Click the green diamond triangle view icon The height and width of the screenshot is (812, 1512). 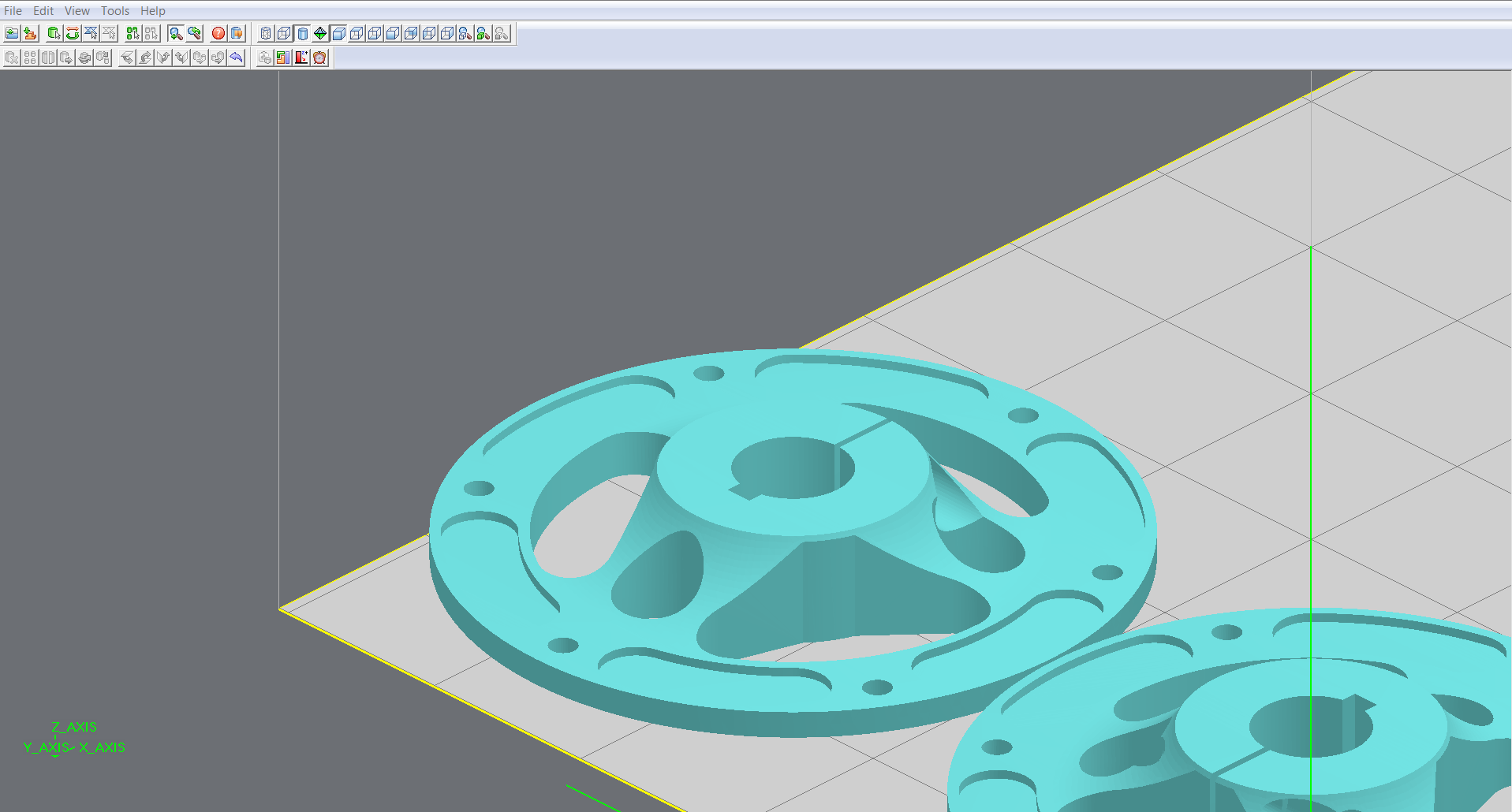[x=320, y=33]
